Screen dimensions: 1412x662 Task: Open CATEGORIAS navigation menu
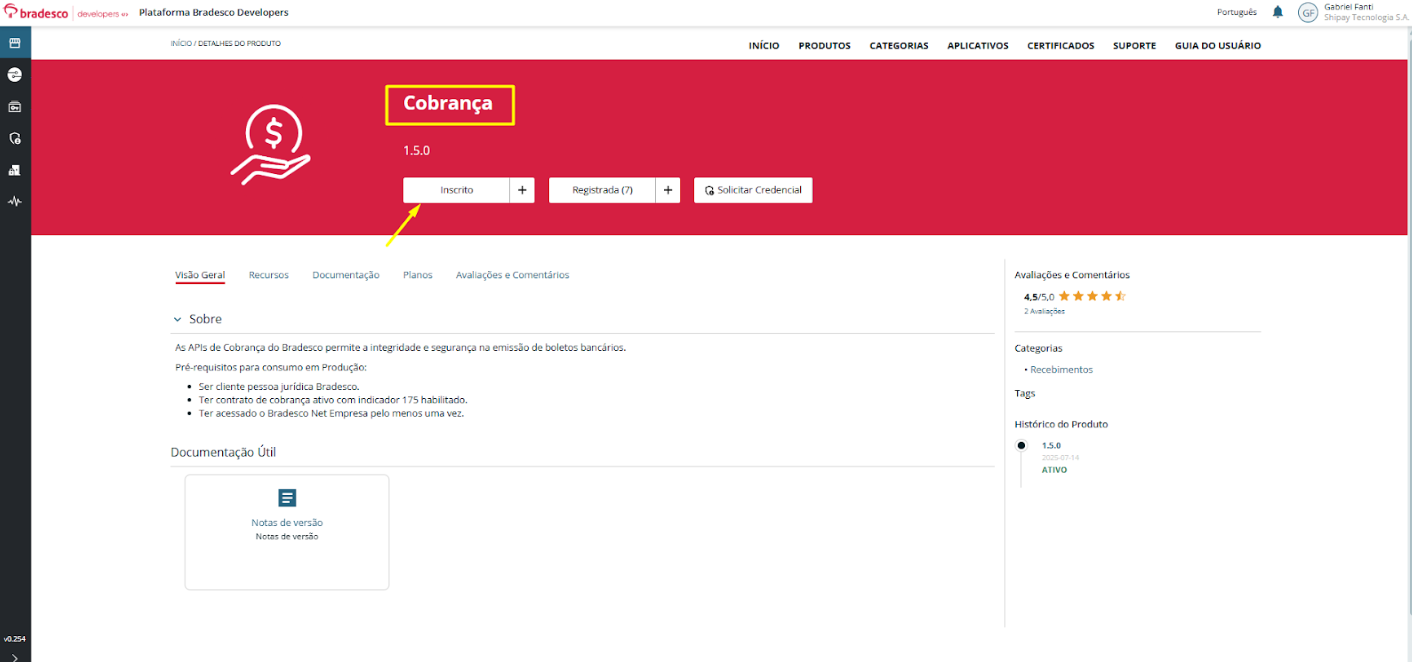[899, 46]
